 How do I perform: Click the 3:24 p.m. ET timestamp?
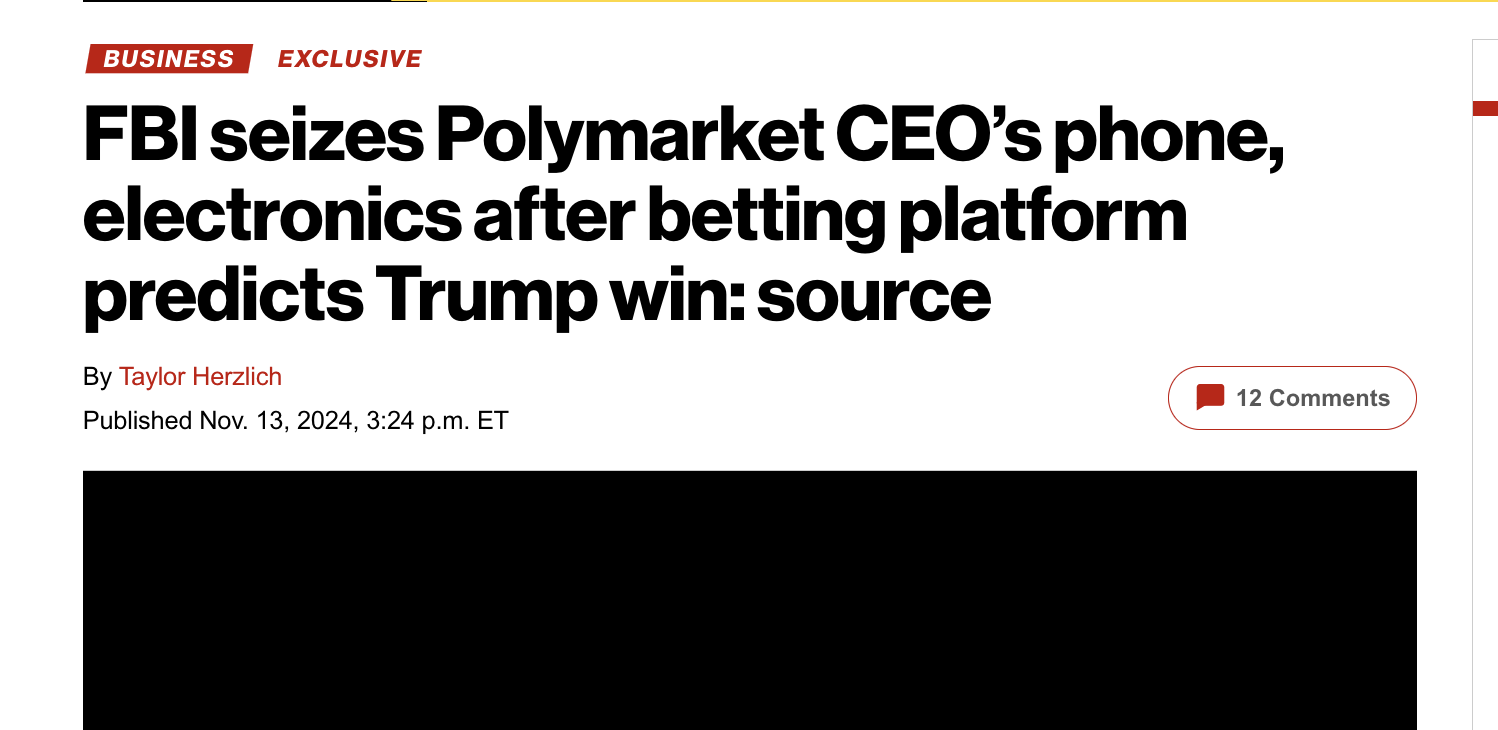[x=437, y=421]
